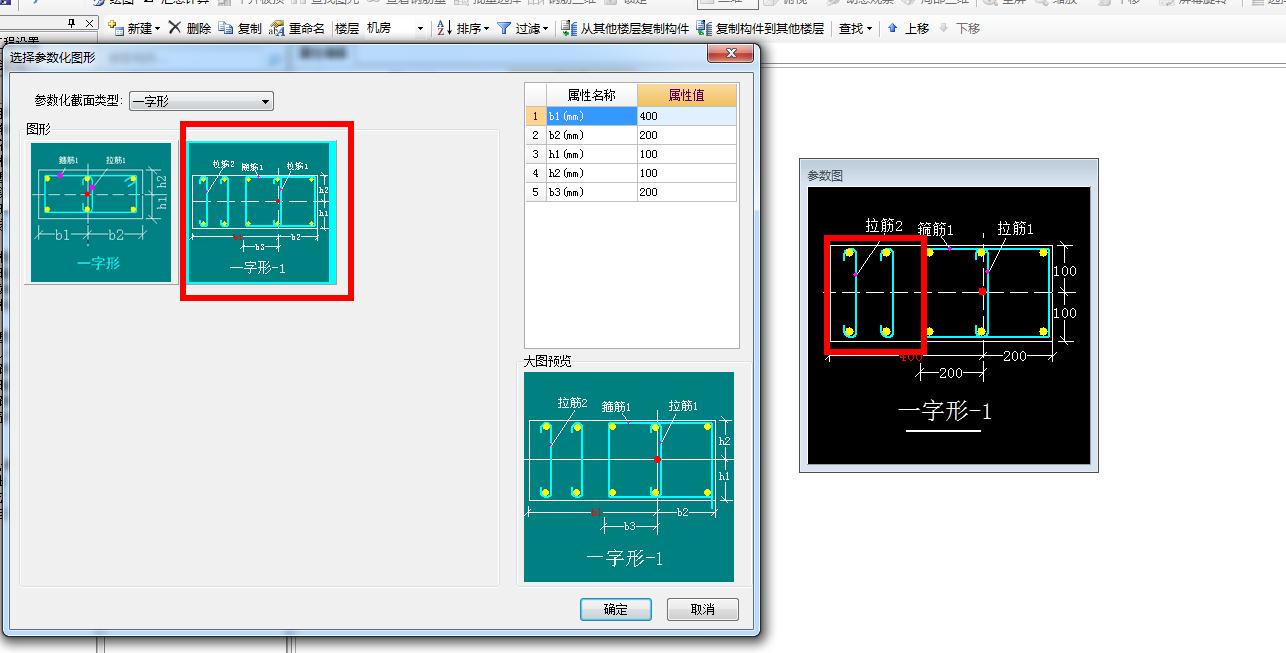Click the pin icon on left panel

click(71, 23)
